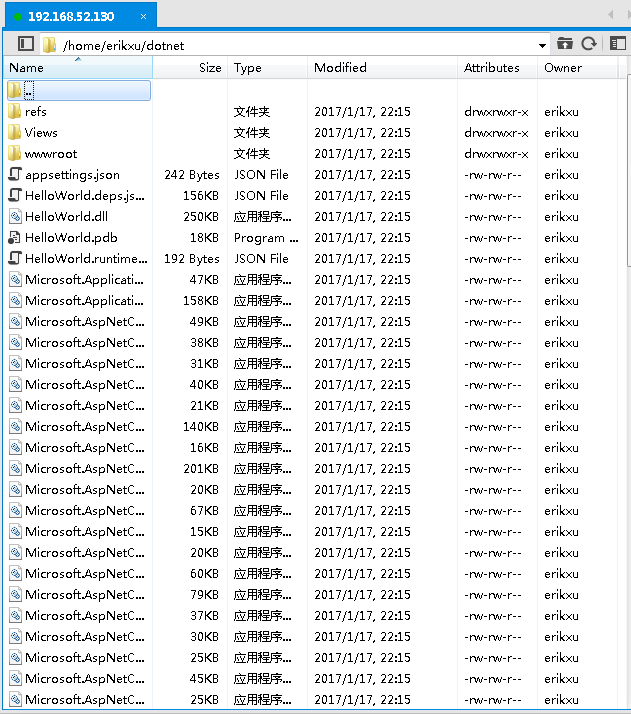Click the appsettings.json file icon
631x714 pixels.
coord(15,175)
